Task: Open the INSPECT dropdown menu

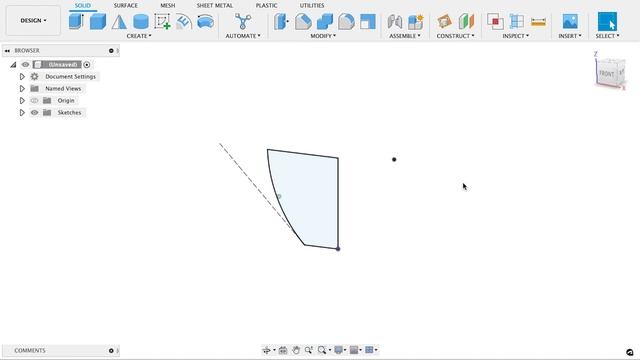Action: tap(516, 36)
